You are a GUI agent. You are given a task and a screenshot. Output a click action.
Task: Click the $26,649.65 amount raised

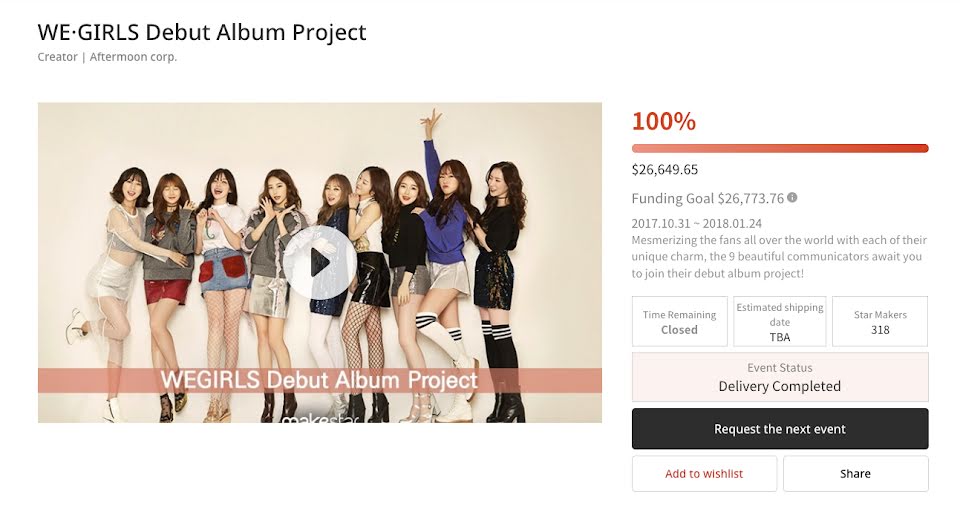(x=665, y=170)
